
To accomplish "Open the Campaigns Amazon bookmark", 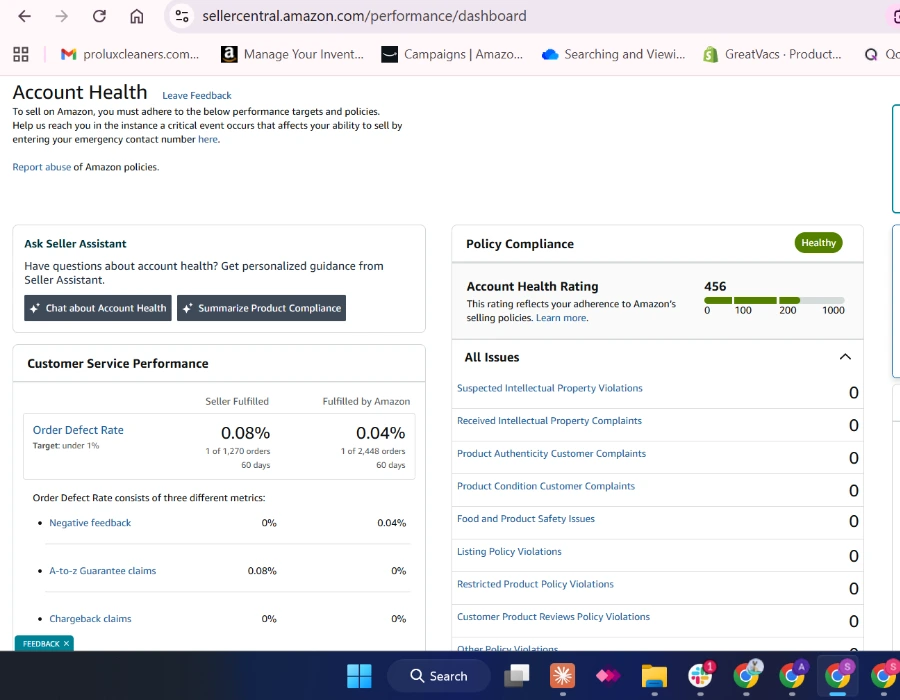I will click(x=452, y=54).
